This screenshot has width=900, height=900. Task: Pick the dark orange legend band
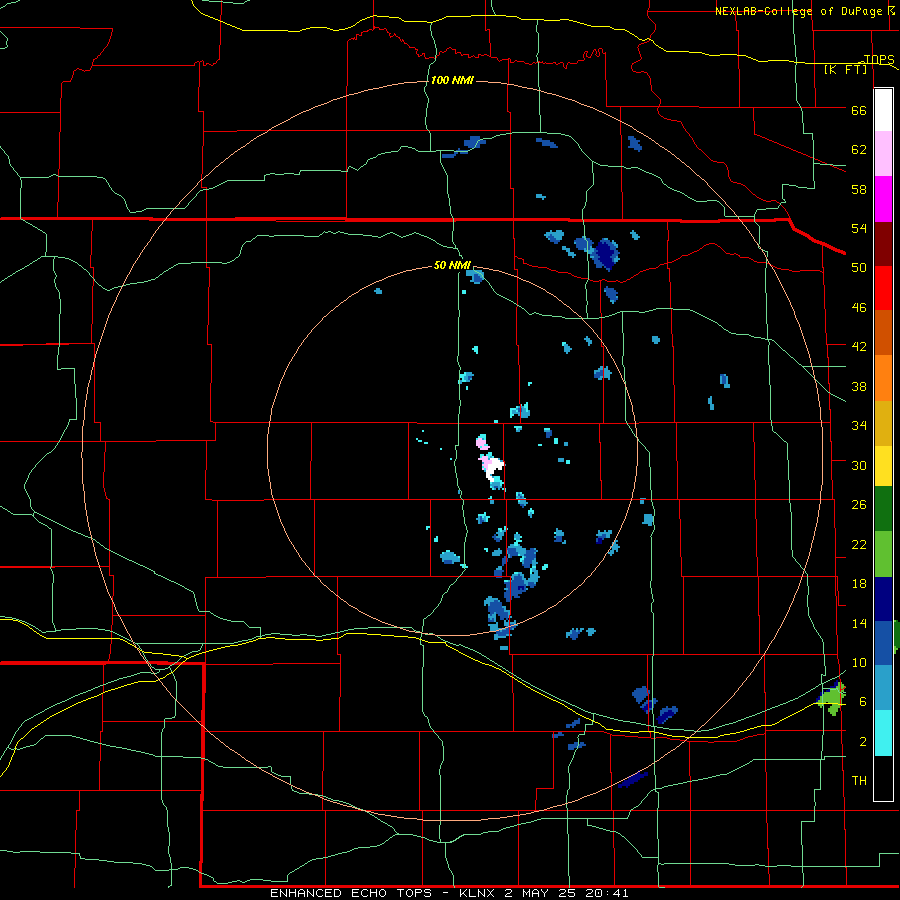coord(883,333)
